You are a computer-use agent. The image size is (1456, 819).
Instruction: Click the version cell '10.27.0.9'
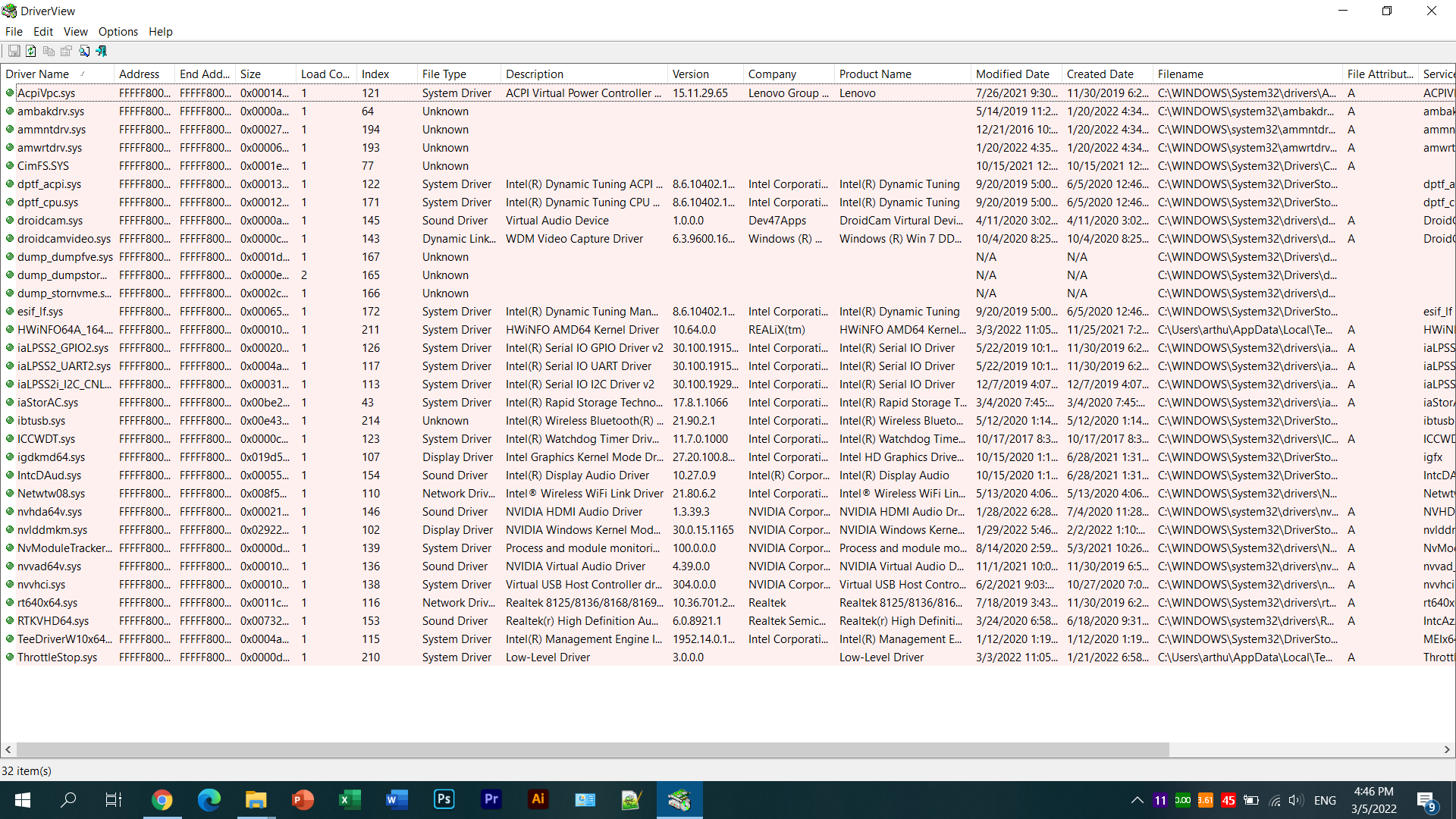[694, 475]
